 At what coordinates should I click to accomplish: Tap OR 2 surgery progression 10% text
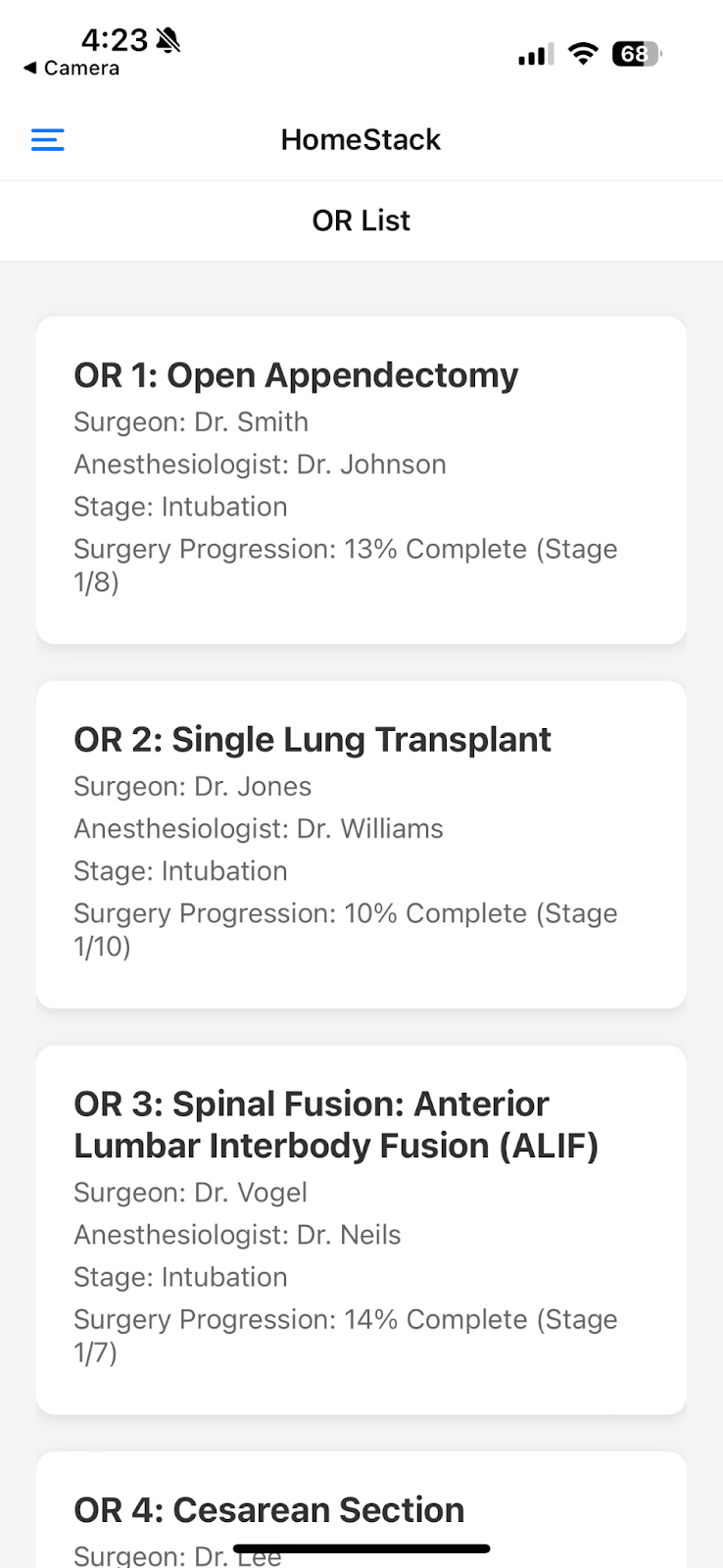click(x=345, y=929)
